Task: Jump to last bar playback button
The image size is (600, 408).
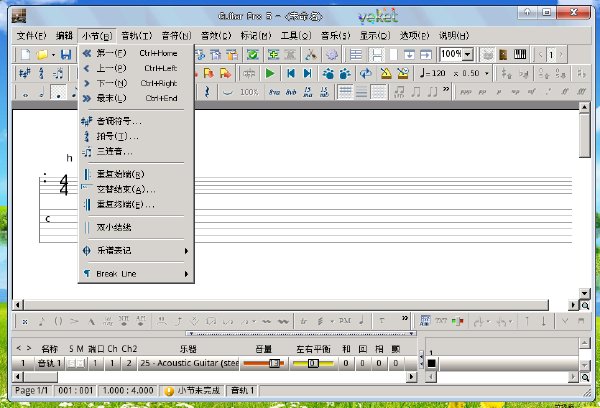Action: point(307,73)
